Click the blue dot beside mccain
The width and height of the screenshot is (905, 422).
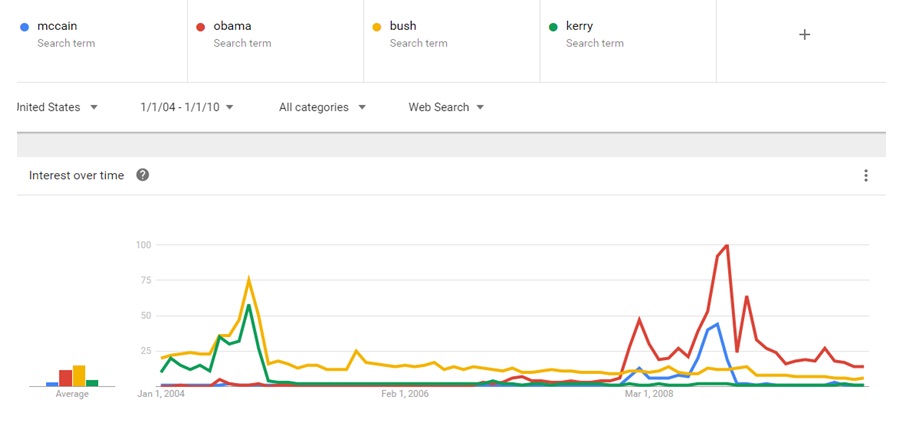pos(23,27)
